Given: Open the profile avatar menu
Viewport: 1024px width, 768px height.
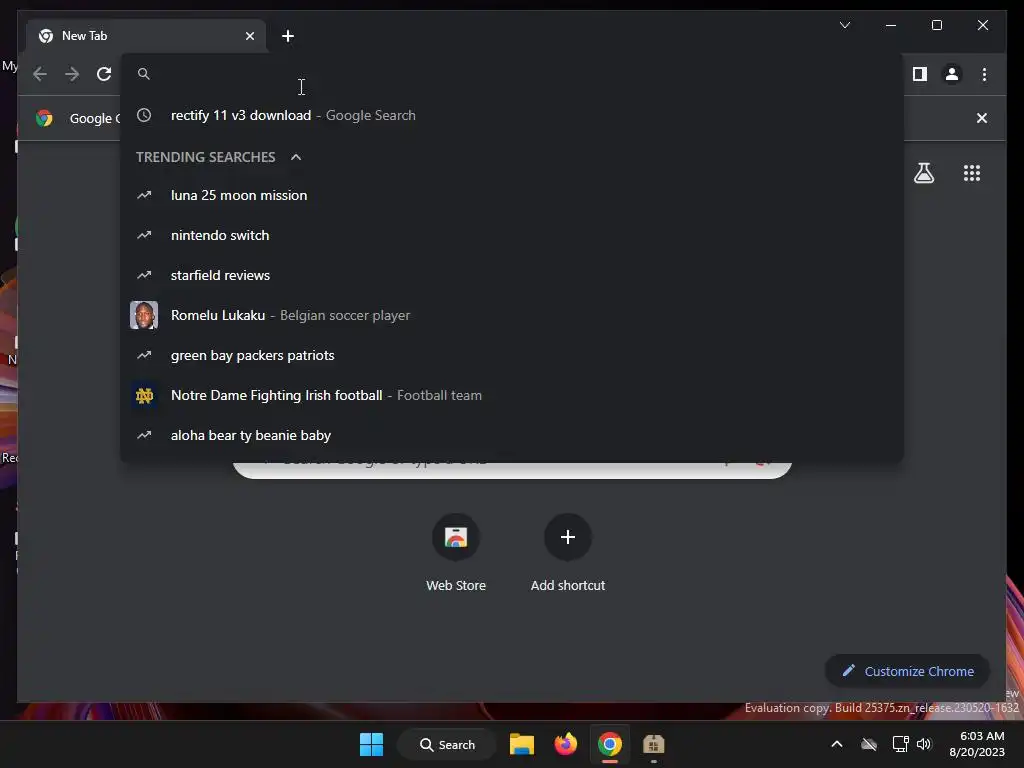Looking at the screenshot, I should pos(952,74).
